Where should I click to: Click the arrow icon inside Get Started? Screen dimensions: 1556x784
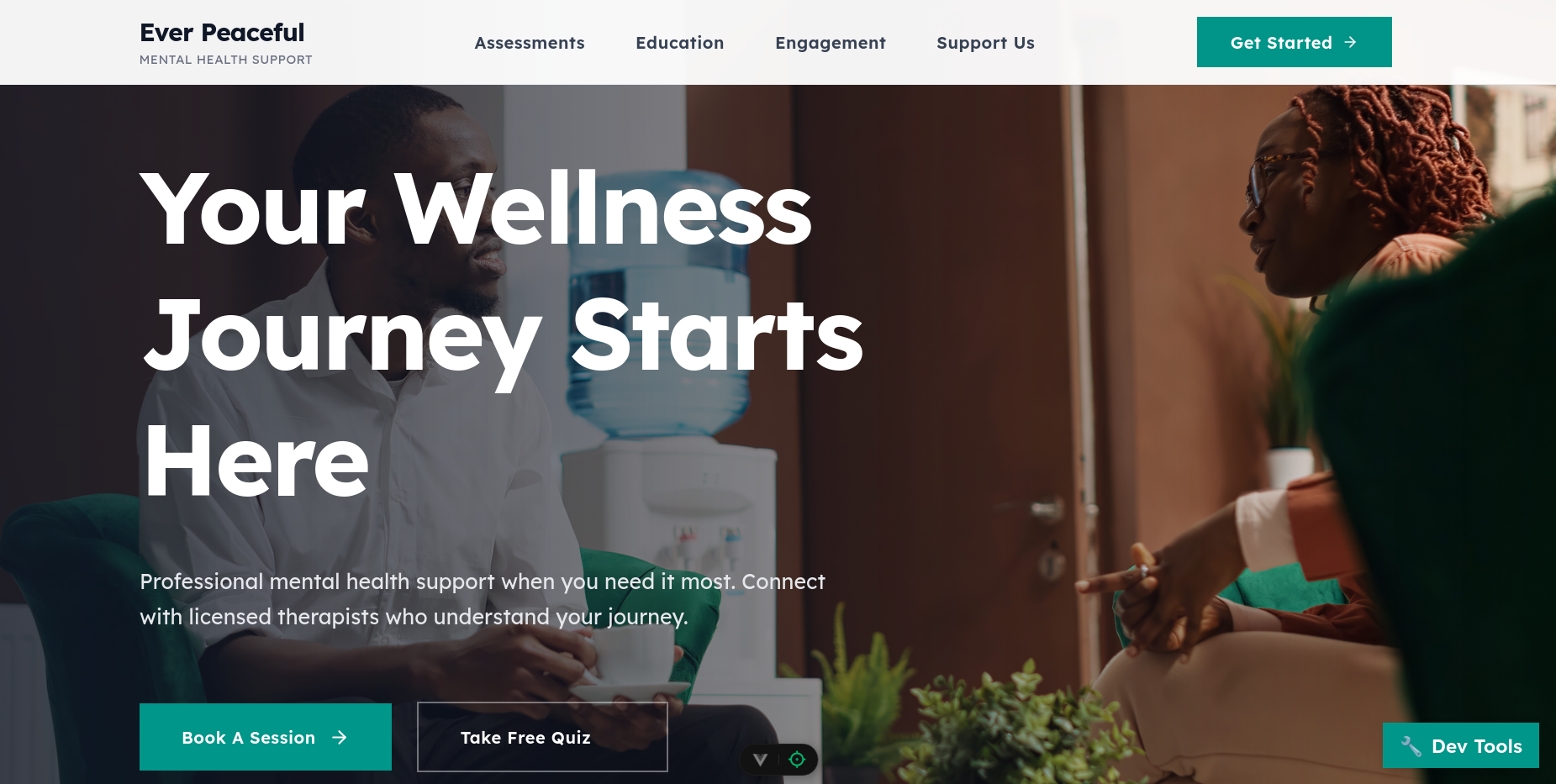pyautogui.click(x=1351, y=42)
